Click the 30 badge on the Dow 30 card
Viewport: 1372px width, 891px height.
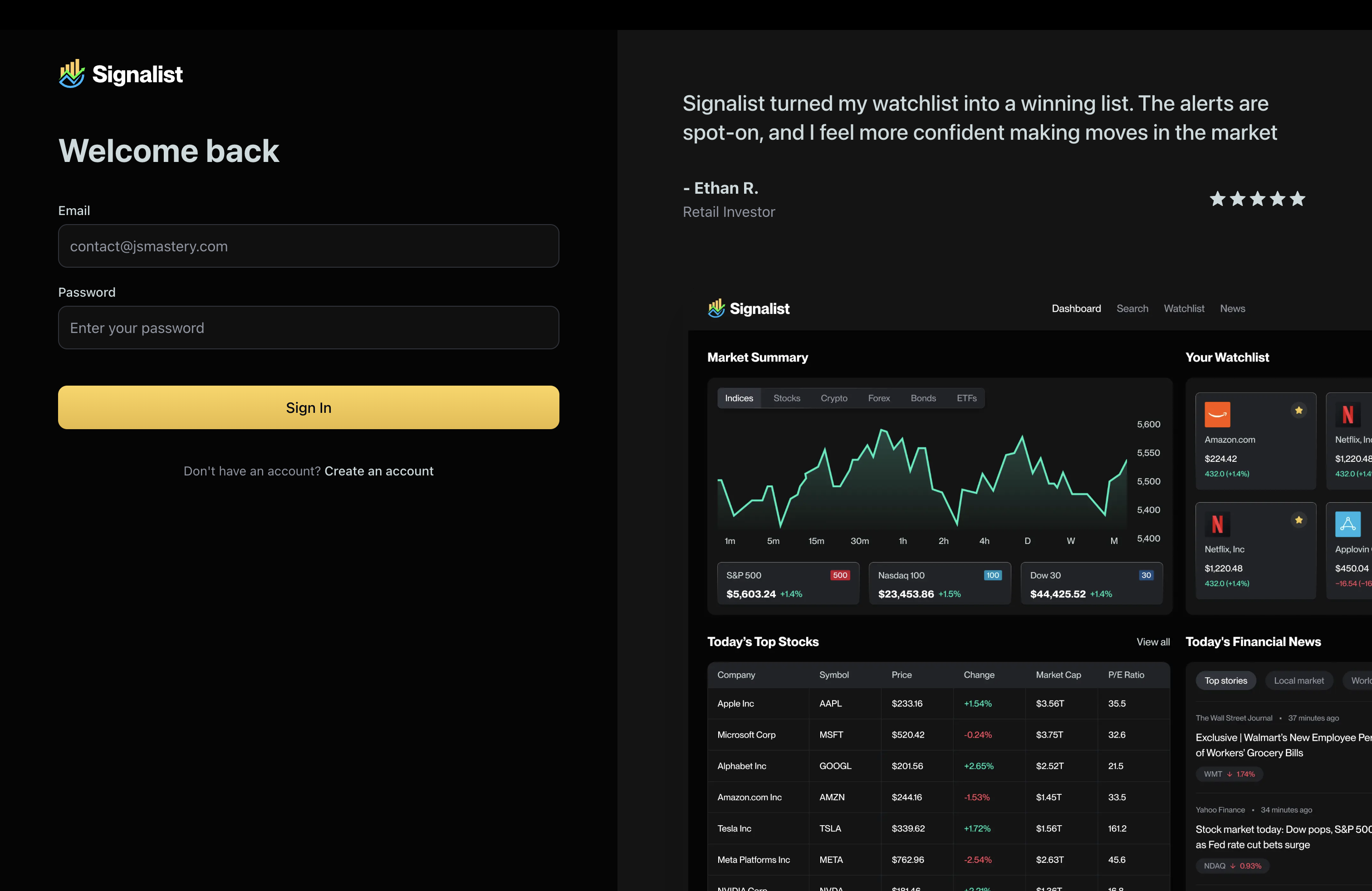[1146, 575]
